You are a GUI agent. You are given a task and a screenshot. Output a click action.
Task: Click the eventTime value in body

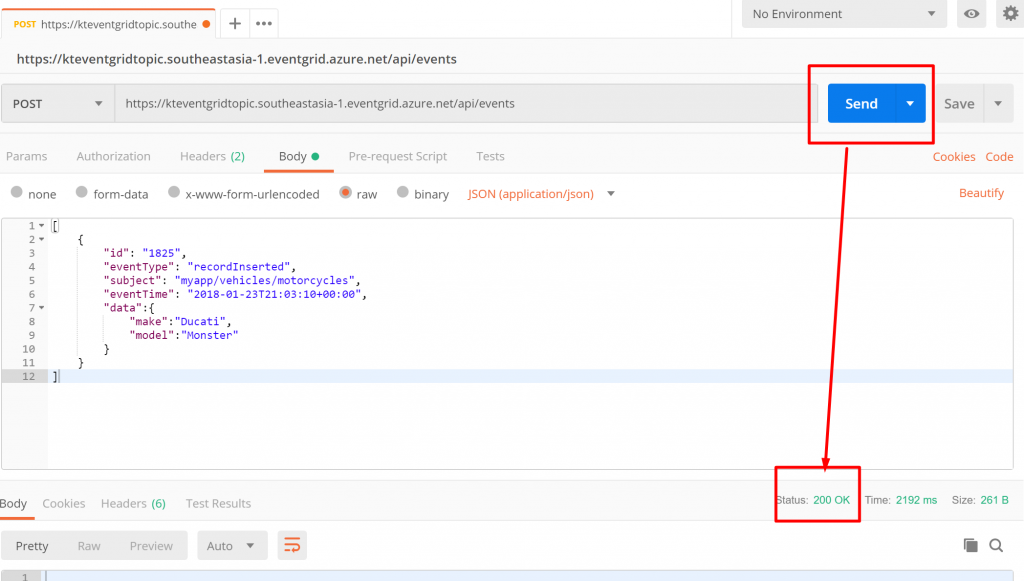click(x=274, y=294)
